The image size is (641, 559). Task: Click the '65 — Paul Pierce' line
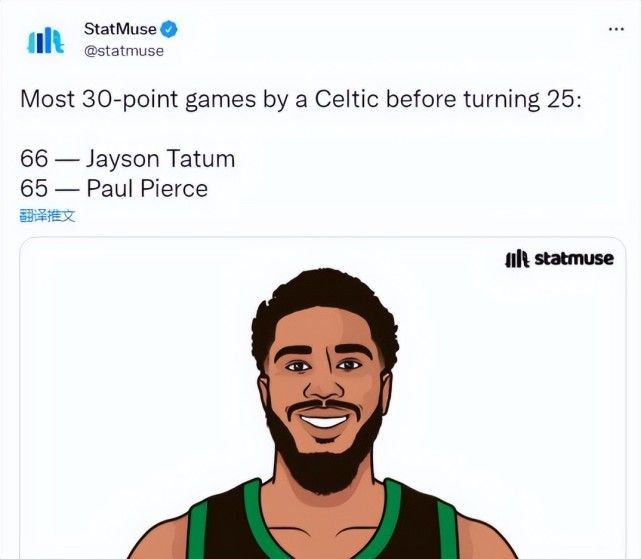point(114,189)
